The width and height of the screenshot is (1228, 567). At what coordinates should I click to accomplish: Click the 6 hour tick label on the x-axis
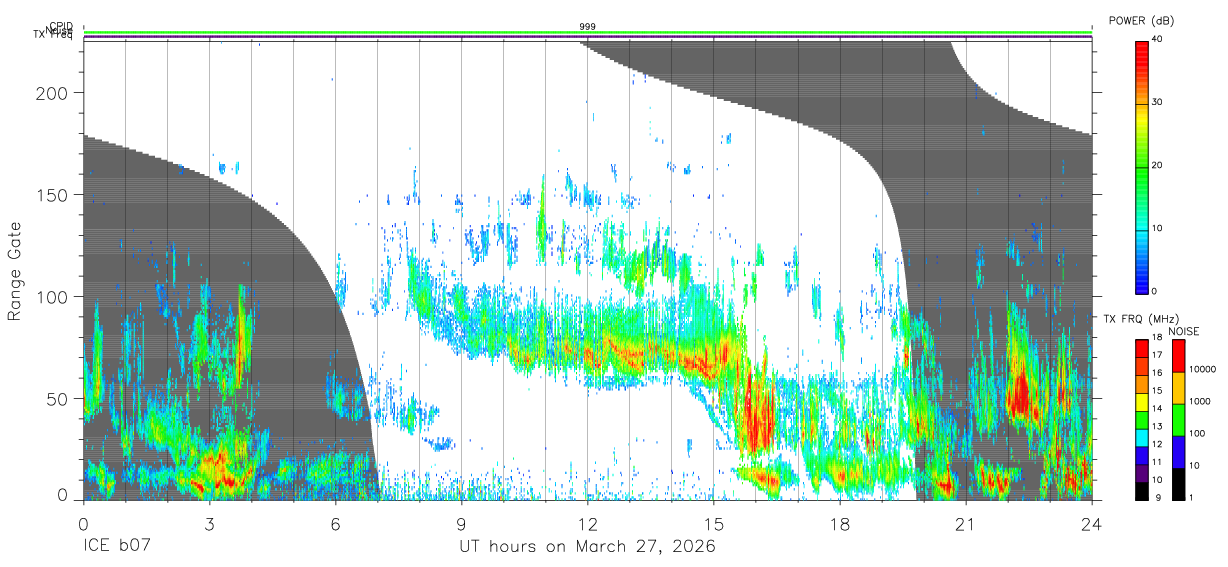tap(335, 524)
